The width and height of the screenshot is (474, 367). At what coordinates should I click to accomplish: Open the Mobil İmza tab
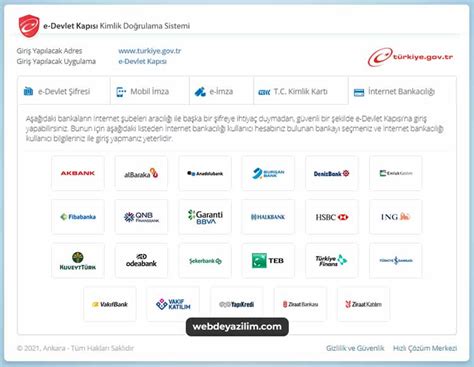150,91
